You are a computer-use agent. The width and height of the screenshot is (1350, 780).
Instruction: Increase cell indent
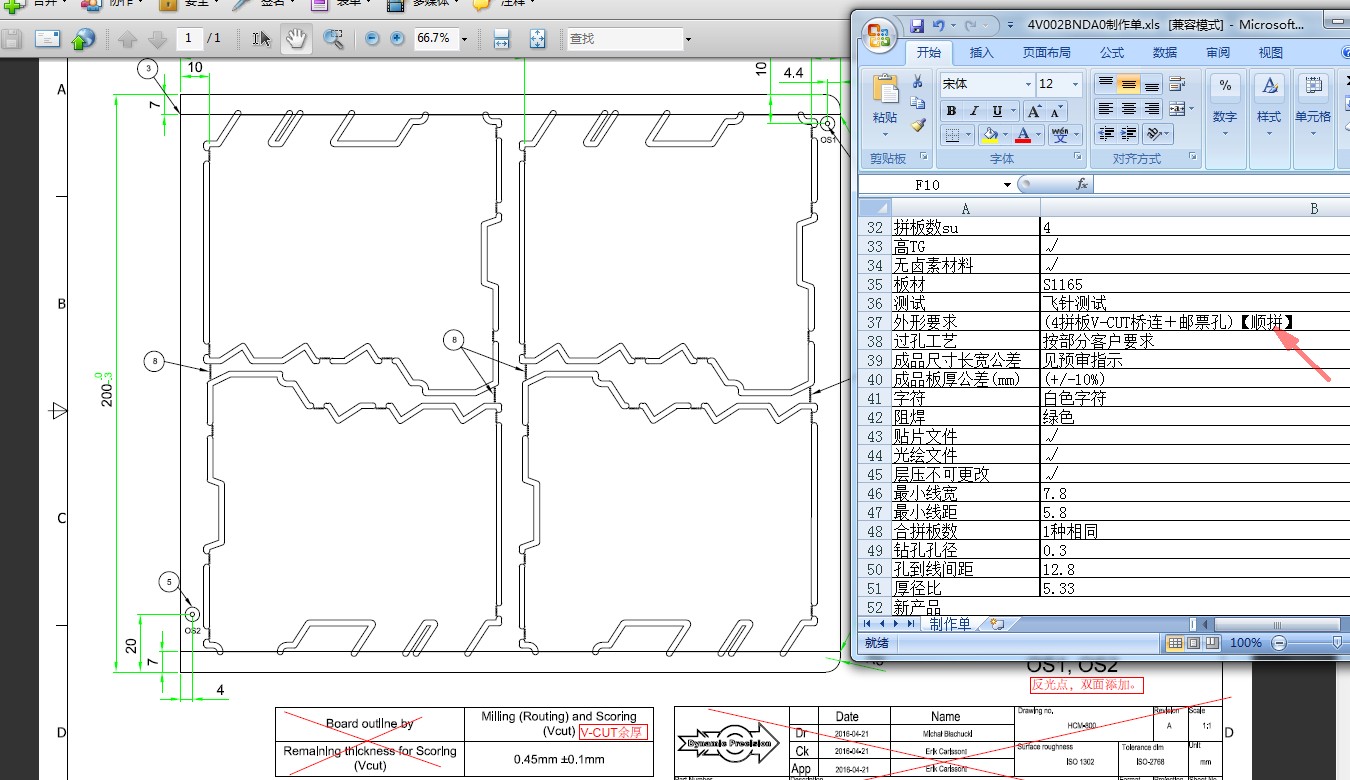click(1128, 133)
